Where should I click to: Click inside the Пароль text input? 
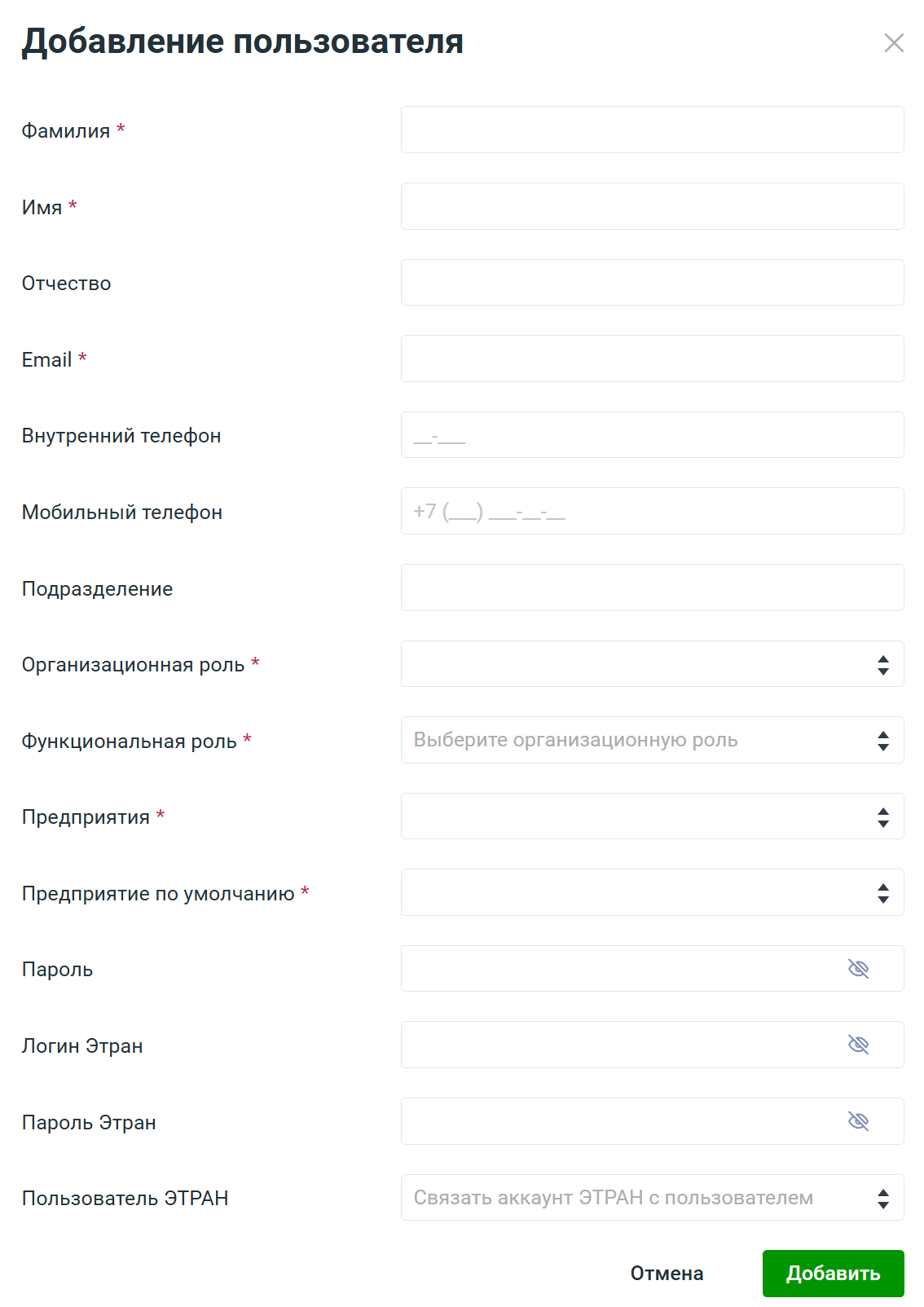pos(619,969)
